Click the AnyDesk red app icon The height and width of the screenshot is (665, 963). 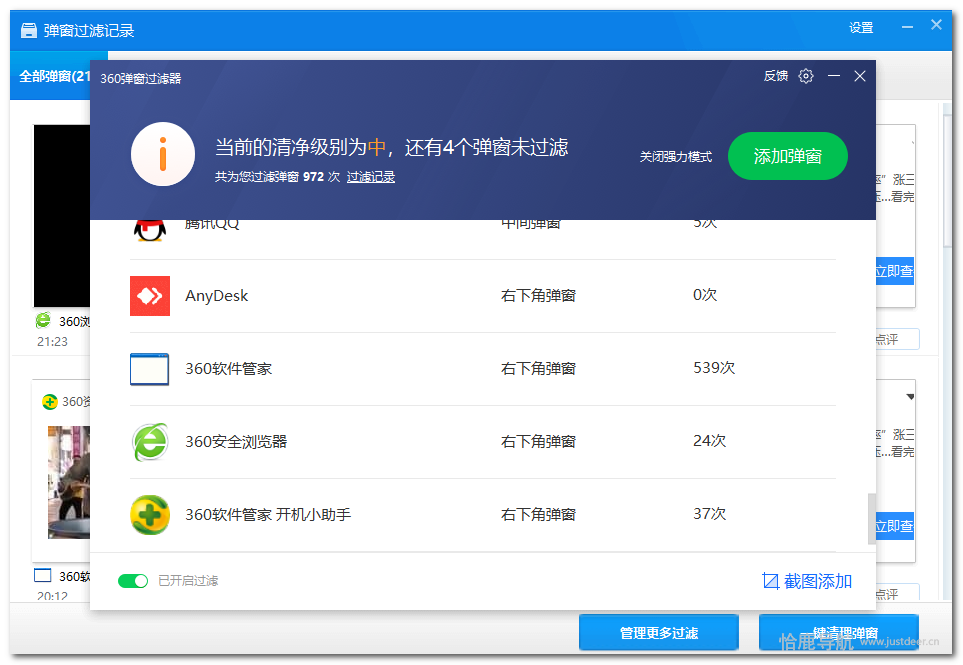(x=150, y=296)
